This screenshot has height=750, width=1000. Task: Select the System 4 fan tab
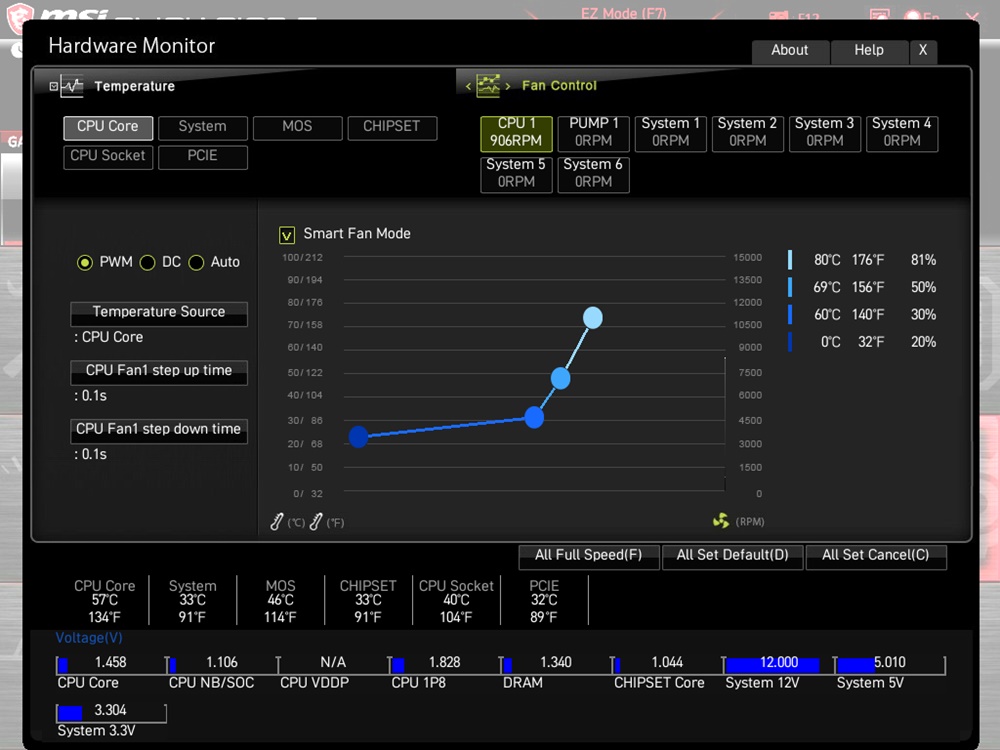[x=902, y=133]
